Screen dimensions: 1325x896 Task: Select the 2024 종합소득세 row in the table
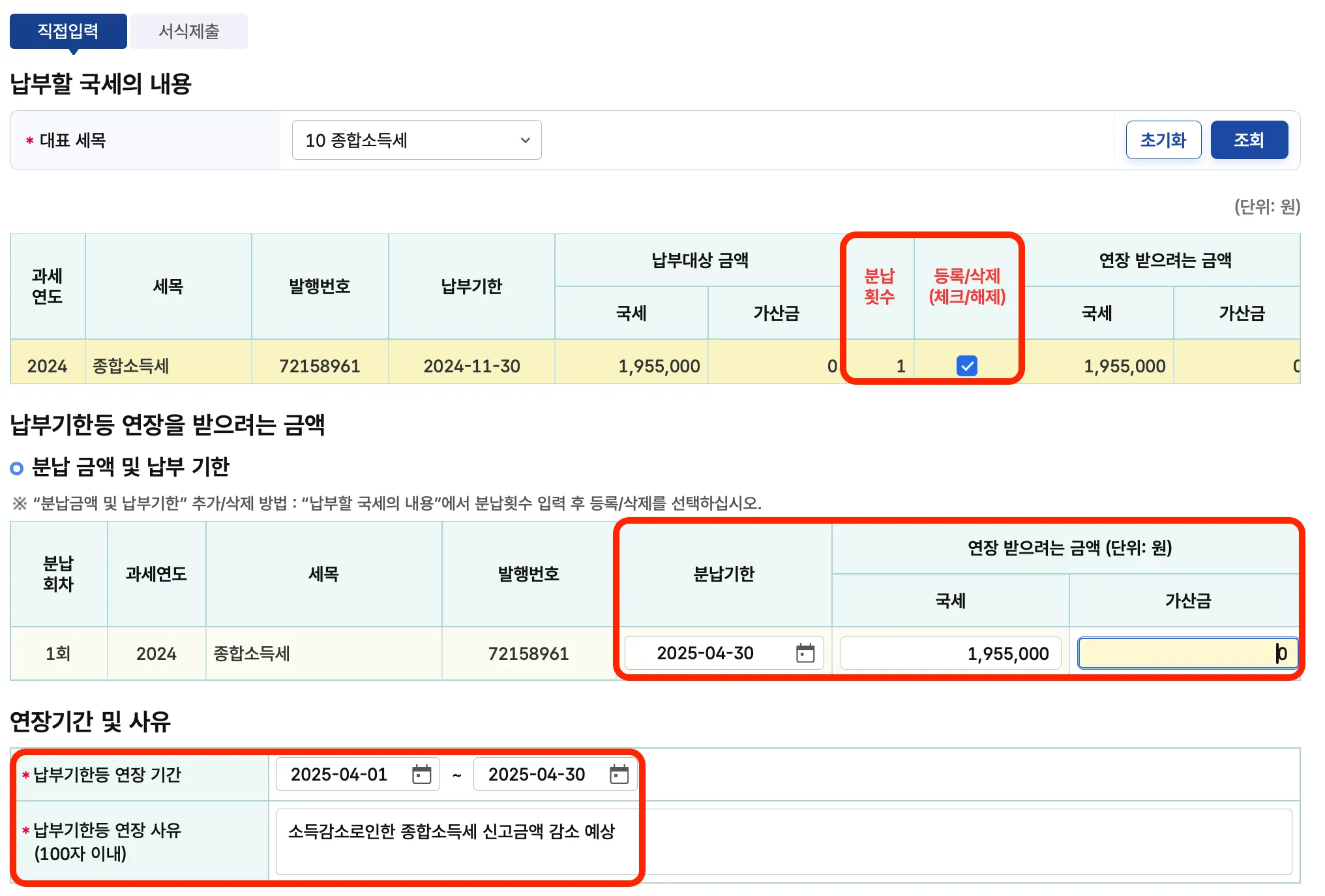coord(261,365)
